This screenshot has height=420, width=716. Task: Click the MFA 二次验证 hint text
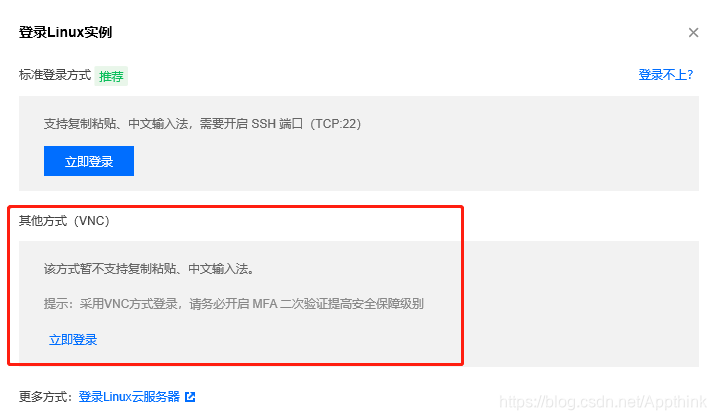pyautogui.click(x=233, y=304)
